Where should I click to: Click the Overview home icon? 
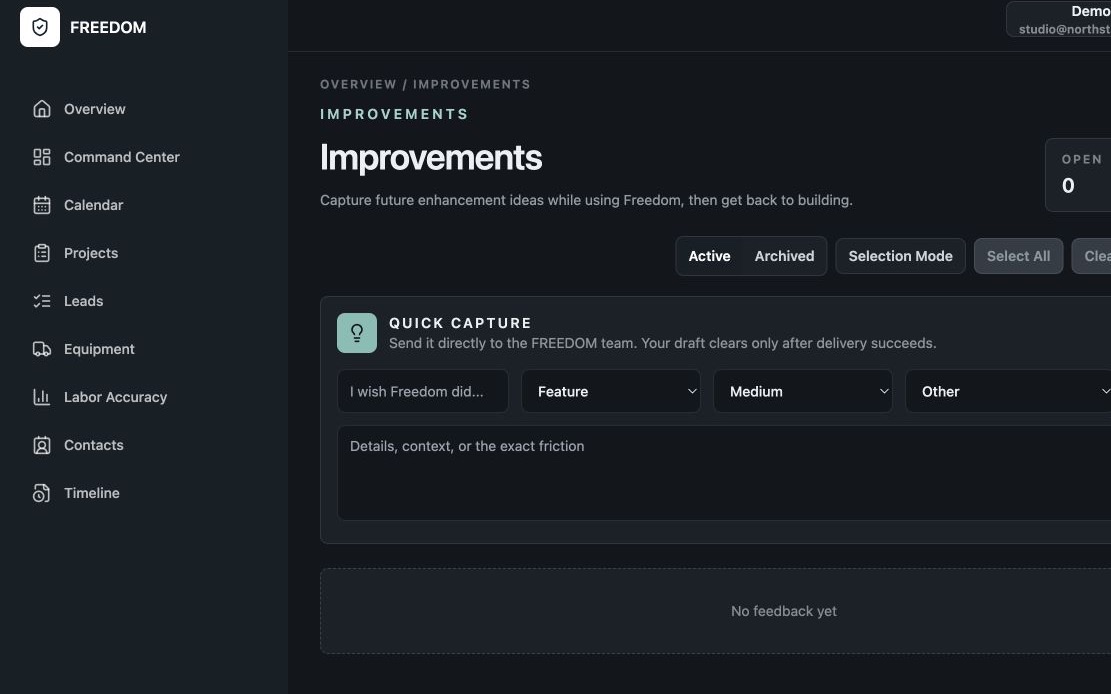pyautogui.click(x=42, y=108)
